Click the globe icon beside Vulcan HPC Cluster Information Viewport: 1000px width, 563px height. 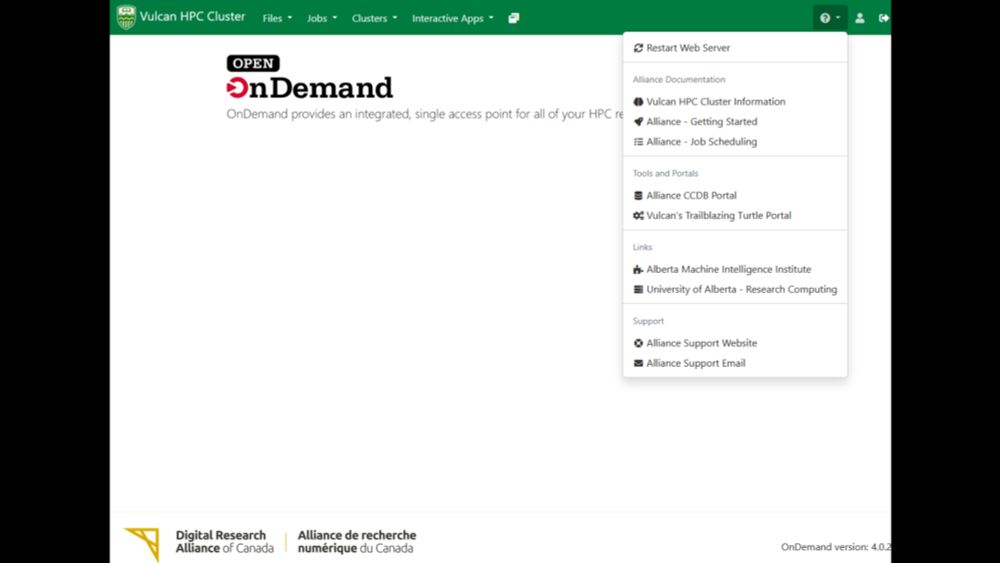[x=638, y=101]
